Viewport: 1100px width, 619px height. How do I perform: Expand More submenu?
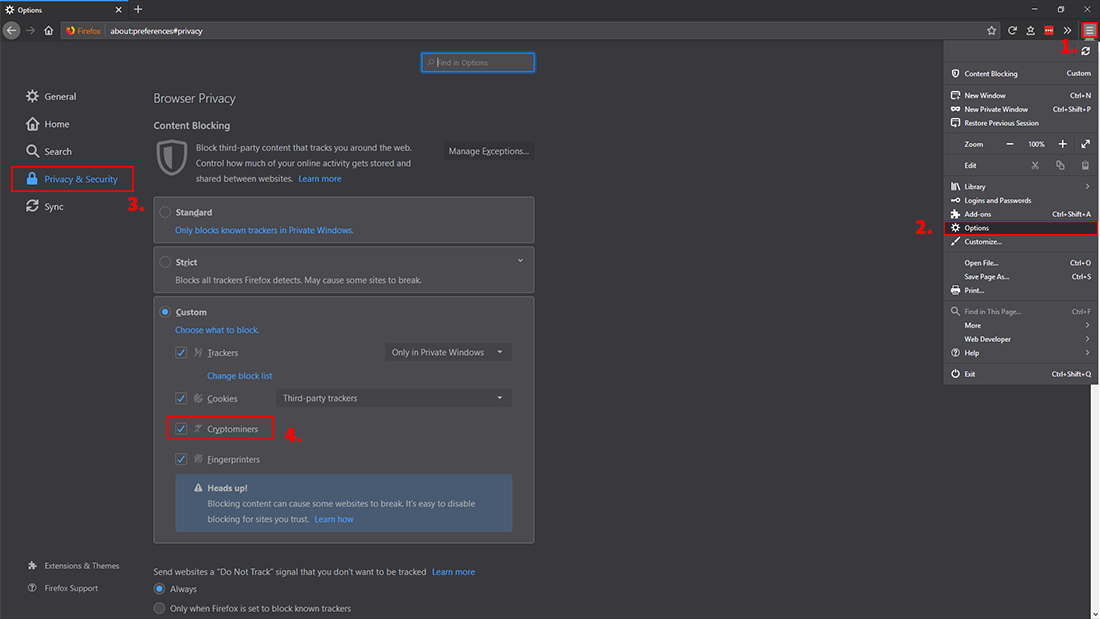(x=1020, y=325)
